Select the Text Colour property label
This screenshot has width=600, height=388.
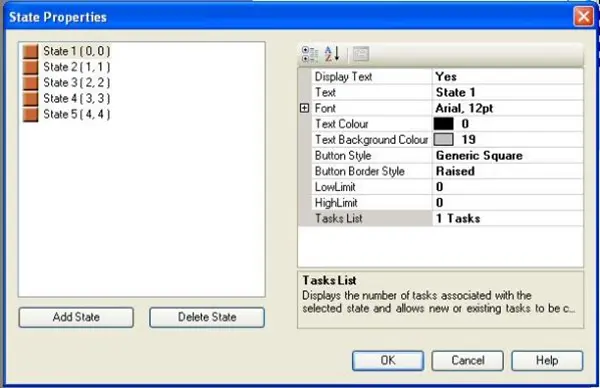tap(372, 124)
